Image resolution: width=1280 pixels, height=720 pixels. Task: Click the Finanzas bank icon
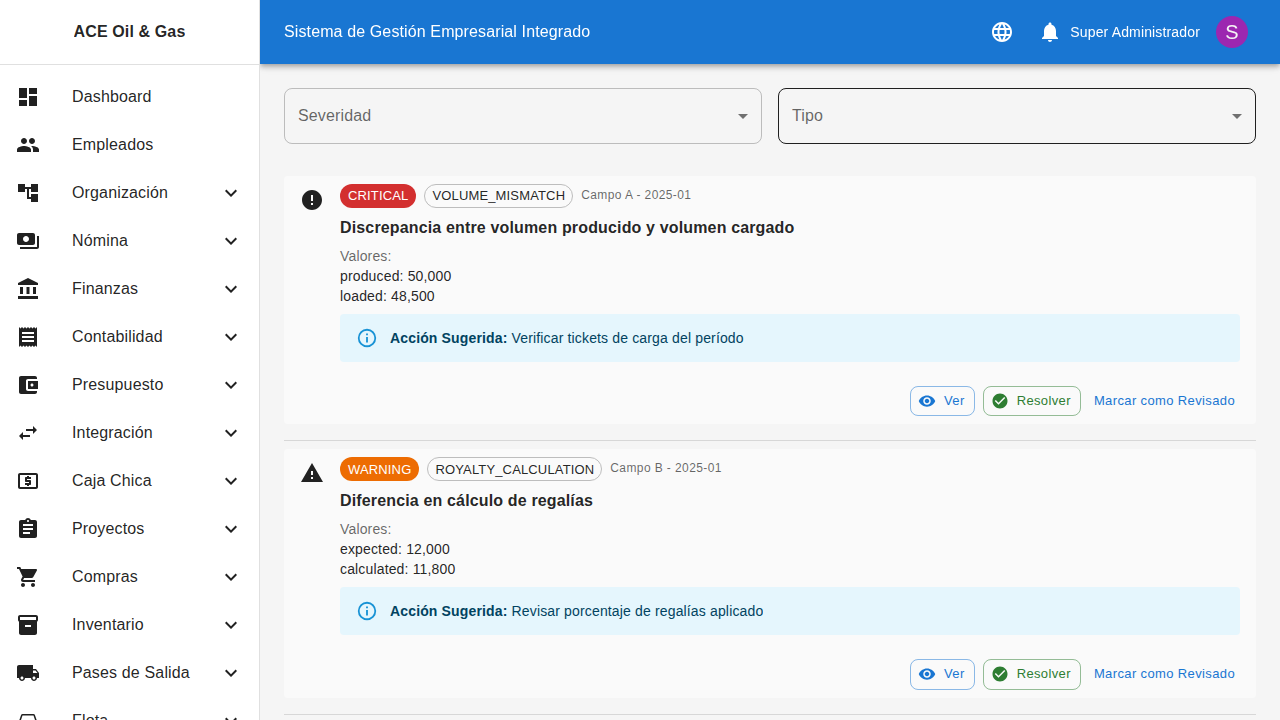point(28,289)
